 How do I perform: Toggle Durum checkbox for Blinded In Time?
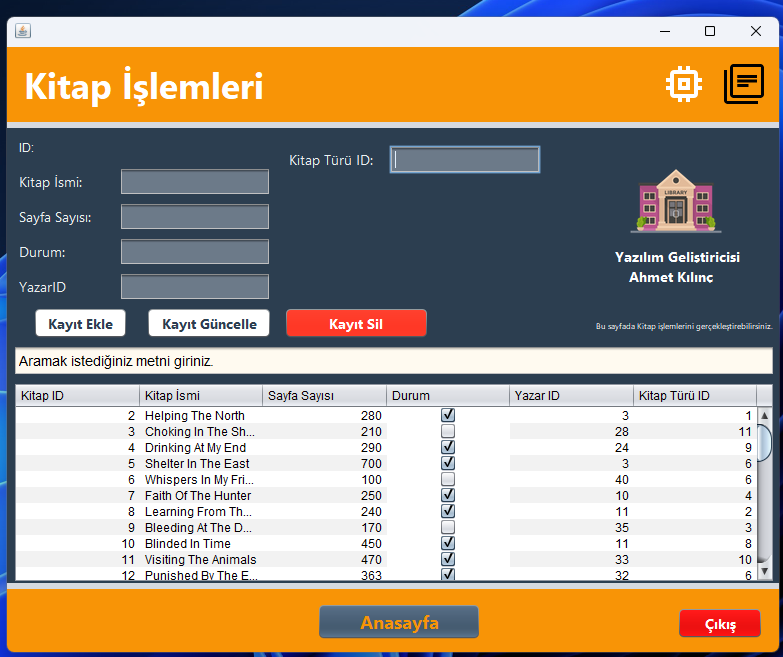[448, 543]
